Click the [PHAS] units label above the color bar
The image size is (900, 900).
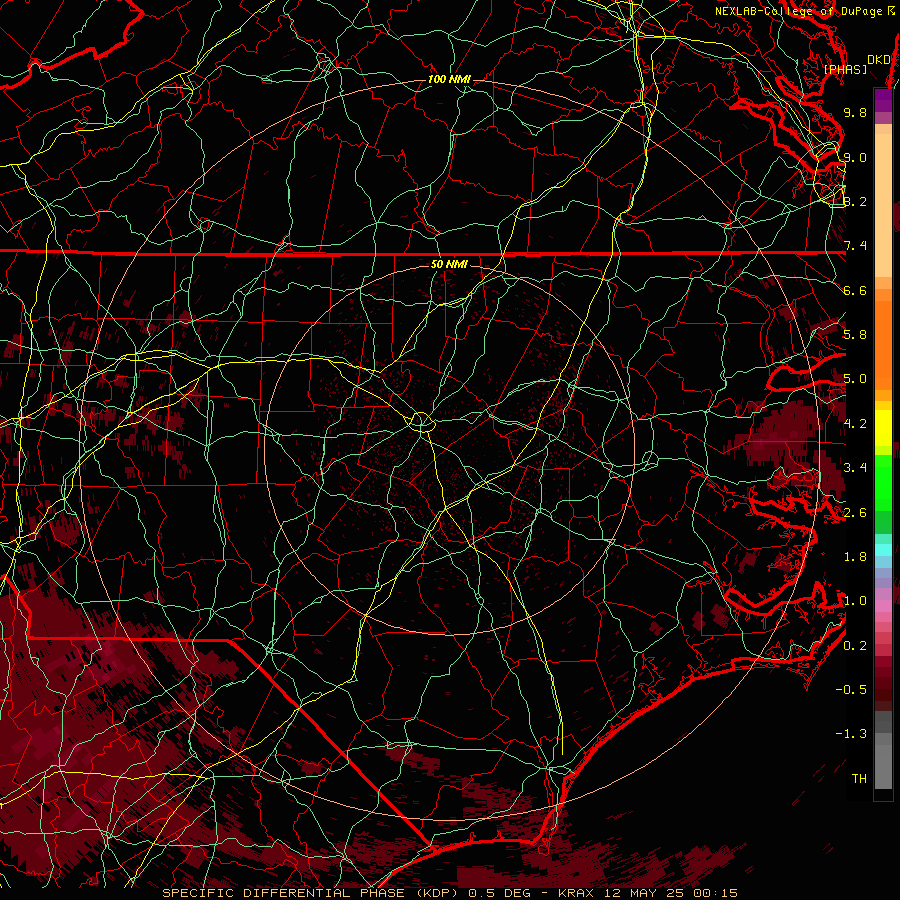pyautogui.click(x=845, y=69)
